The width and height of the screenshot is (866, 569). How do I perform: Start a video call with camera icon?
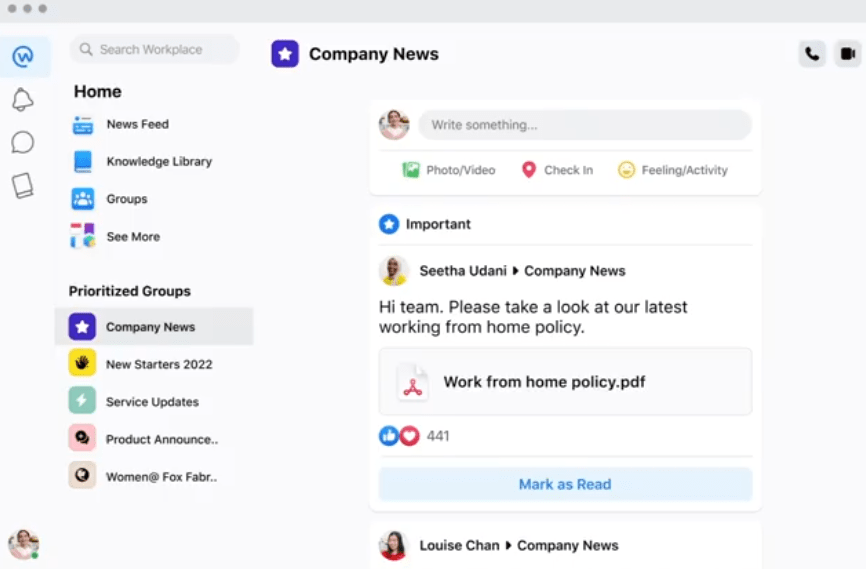(x=848, y=54)
